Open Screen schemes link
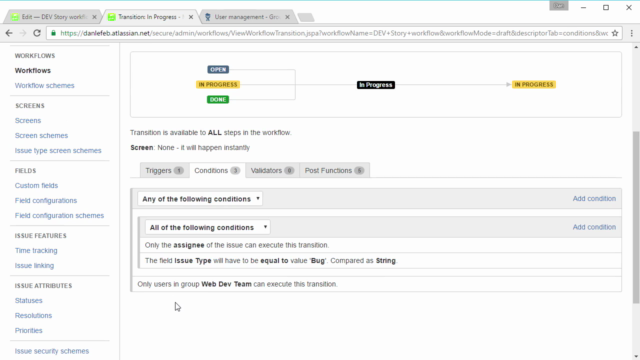Screen dimensions: 640x360 [41, 136]
